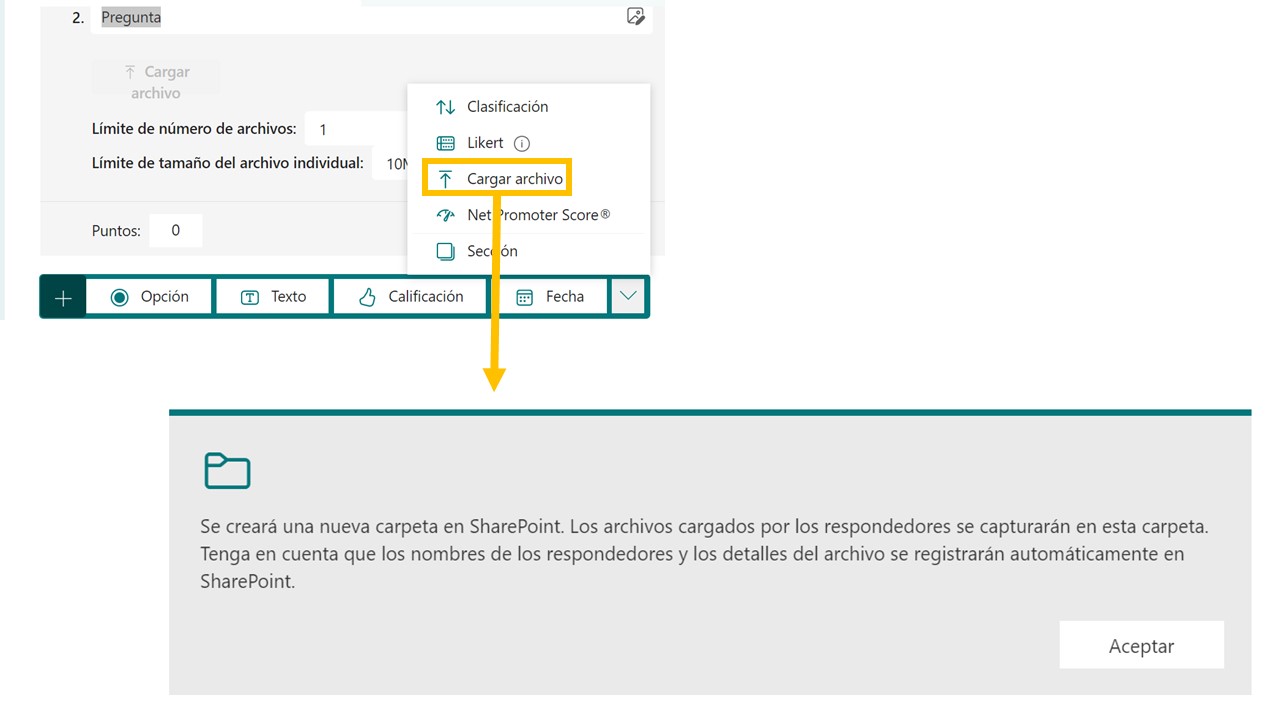
Task: Open the Likert info icon
Action: [x=521, y=143]
